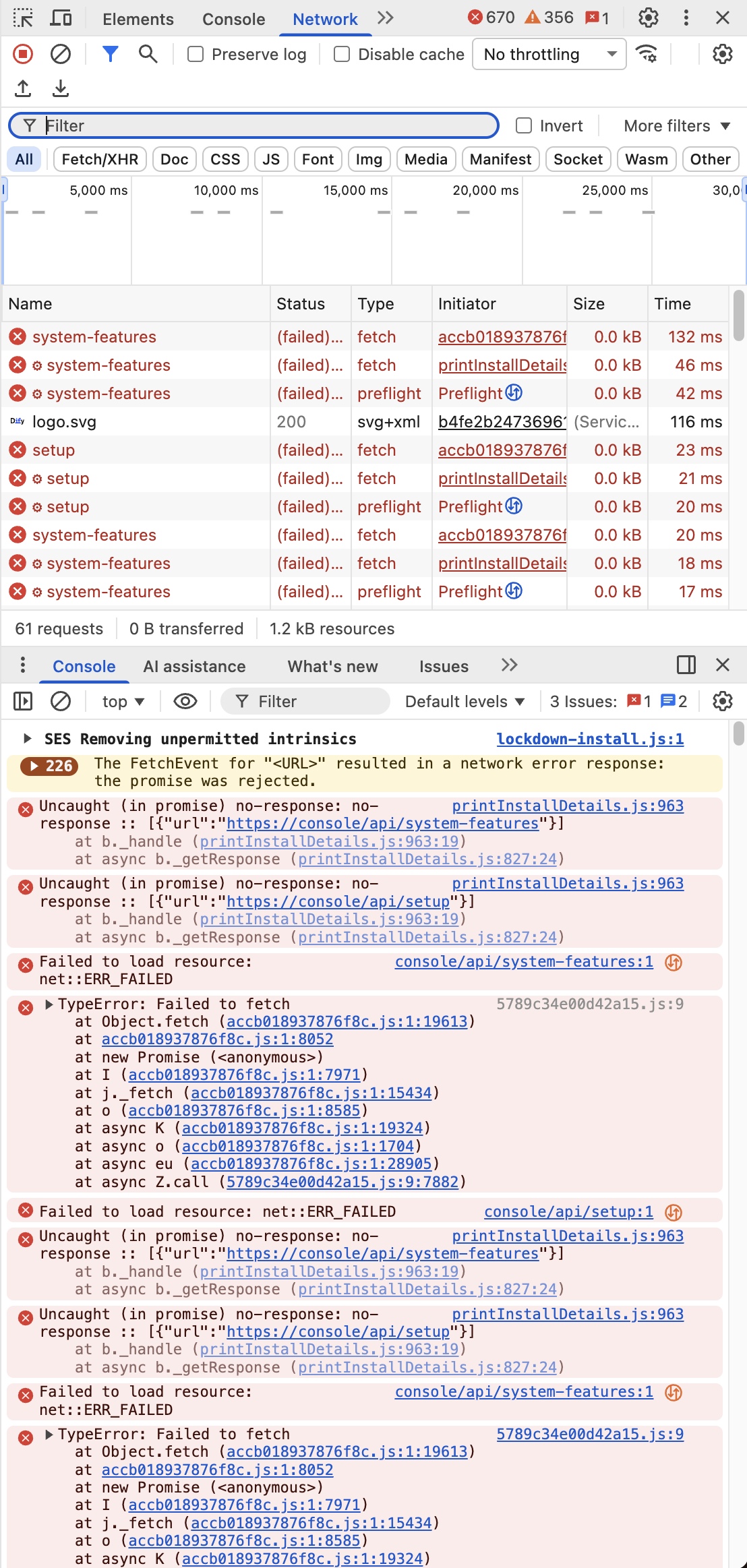Import HAR file upload icon
The width and height of the screenshot is (747, 1568).
[x=23, y=88]
